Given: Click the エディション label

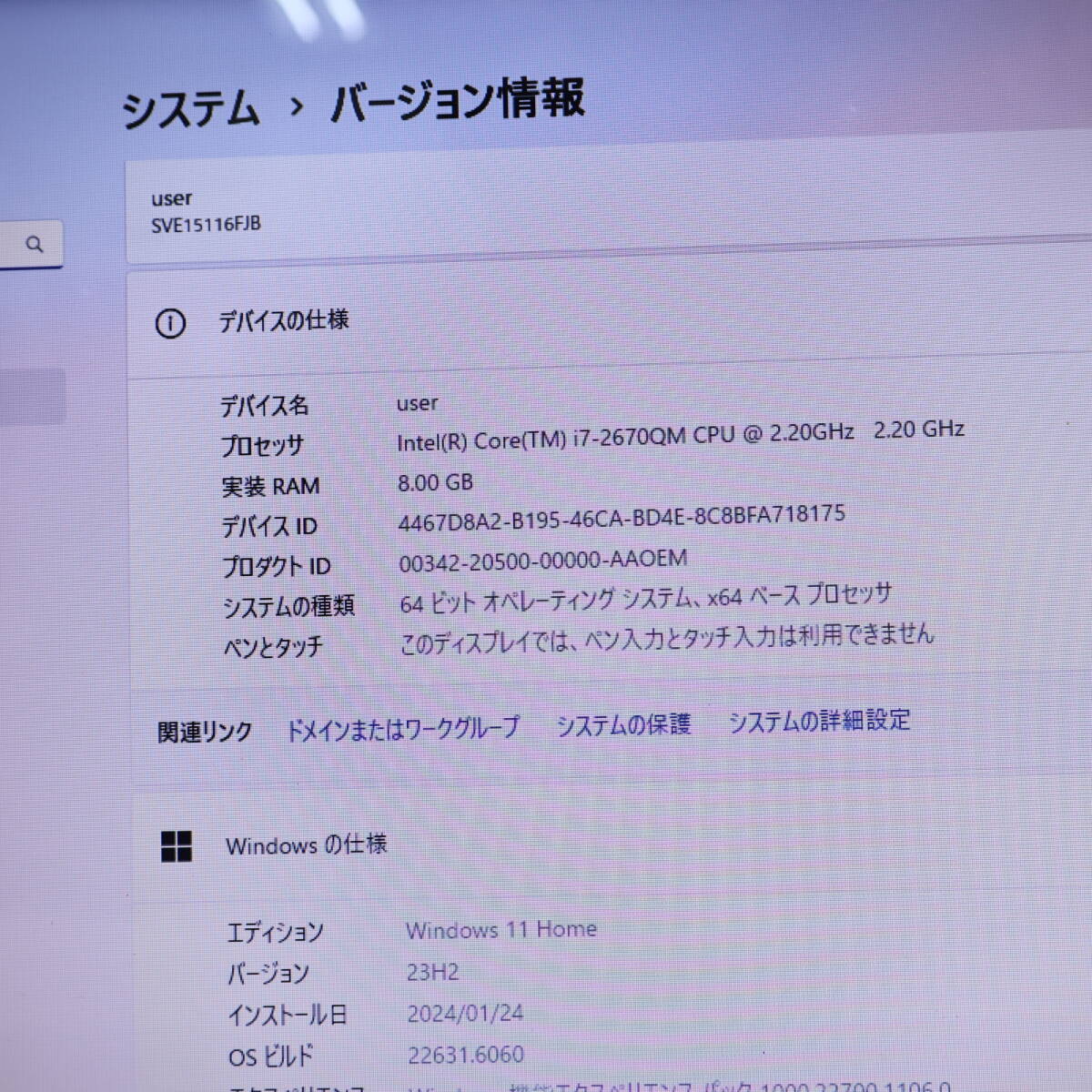Looking at the screenshot, I should pos(275,933).
